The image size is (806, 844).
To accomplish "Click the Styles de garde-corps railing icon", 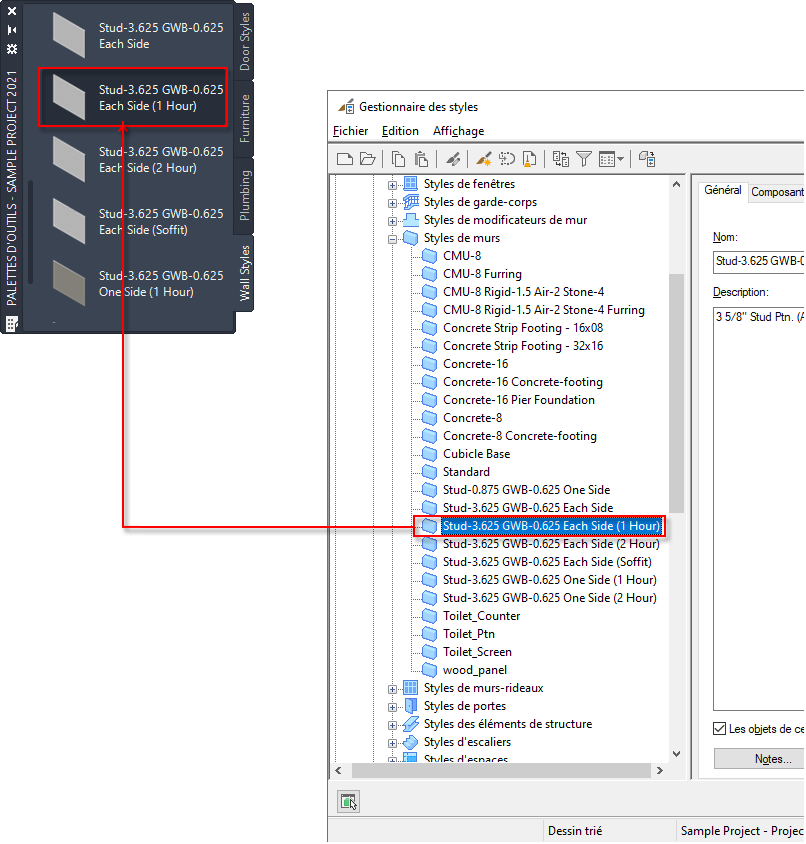I will point(411,202).
